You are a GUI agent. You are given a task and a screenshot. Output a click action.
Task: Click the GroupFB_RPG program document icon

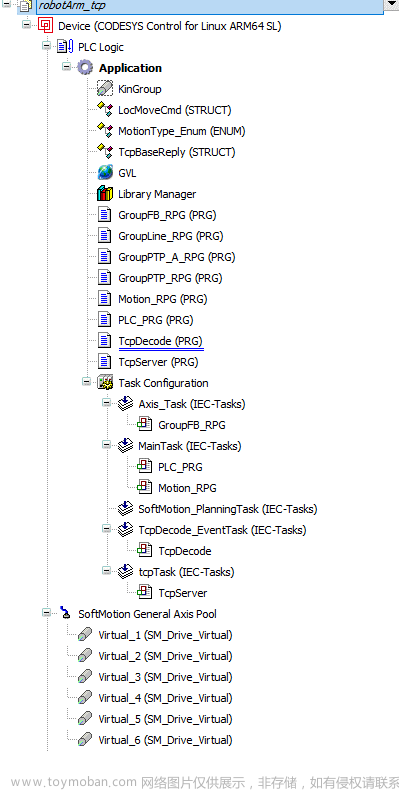point(104,215)
